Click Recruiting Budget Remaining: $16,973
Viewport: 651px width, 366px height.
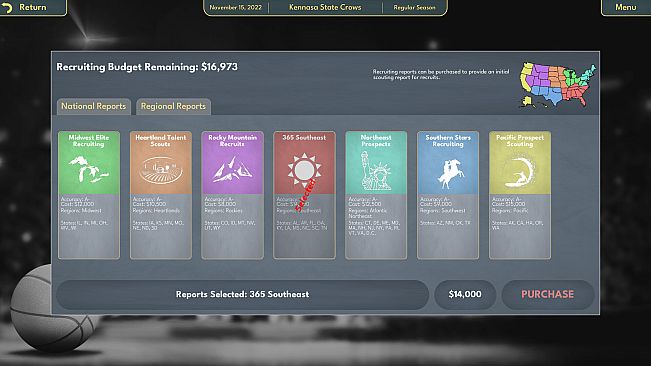pos(147,67)
